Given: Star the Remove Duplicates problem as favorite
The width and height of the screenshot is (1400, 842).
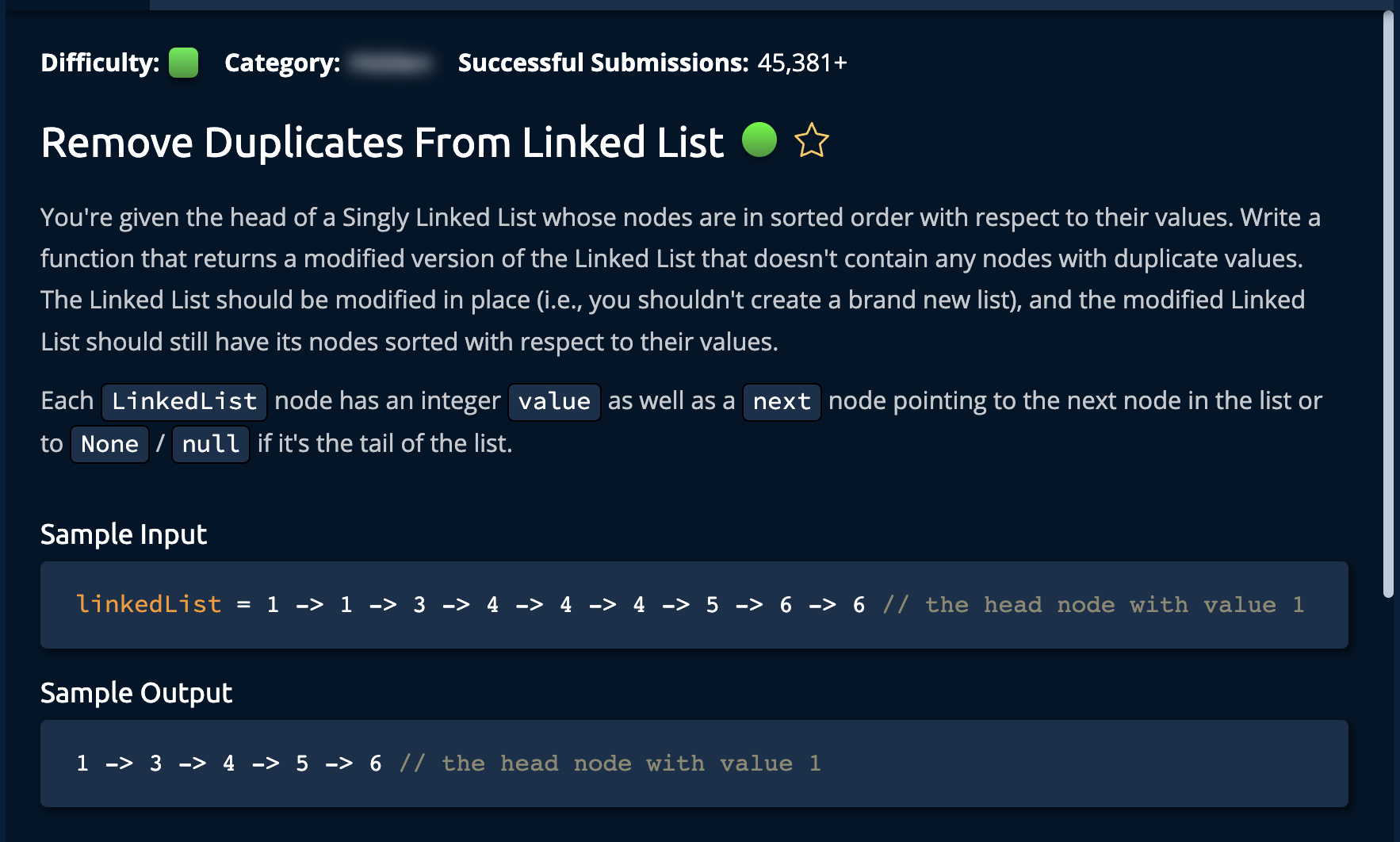Looking at the screenshot, I should tap(811, 141).
